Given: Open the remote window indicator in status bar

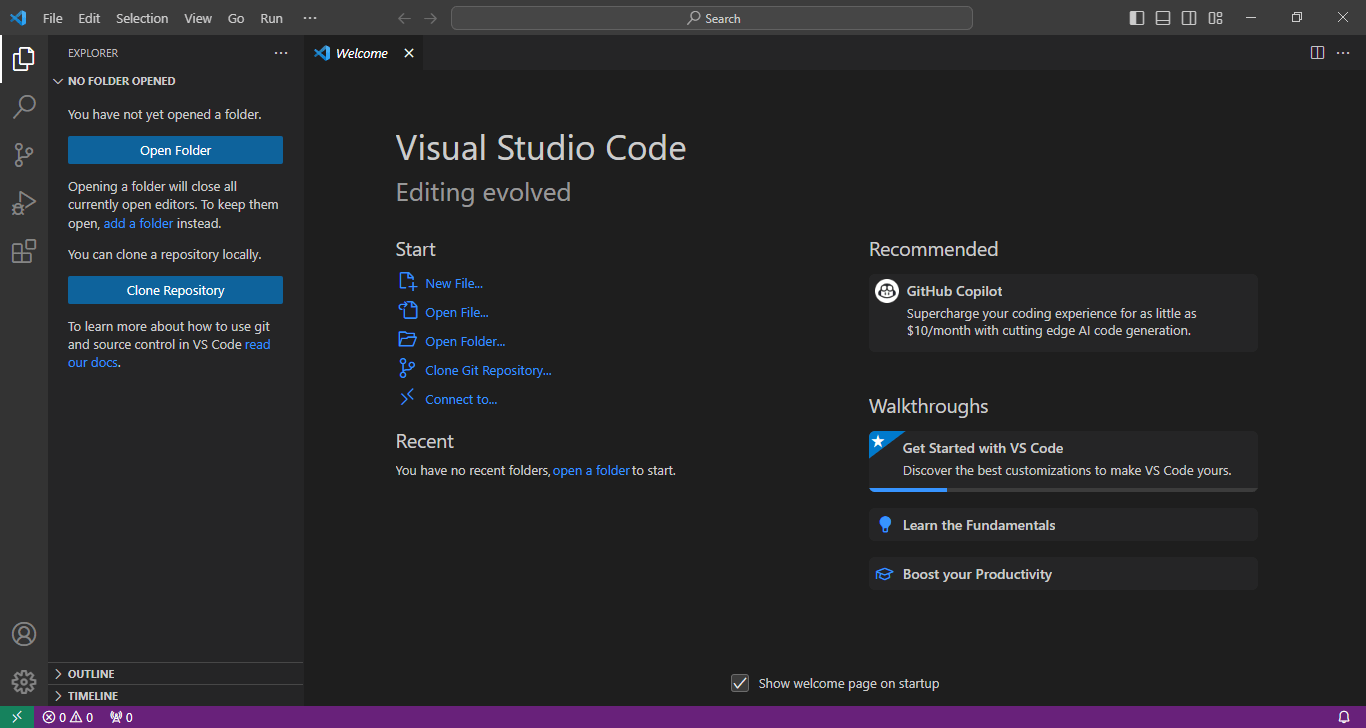Looking at the screenshot, I should click(x=17, y=717).
